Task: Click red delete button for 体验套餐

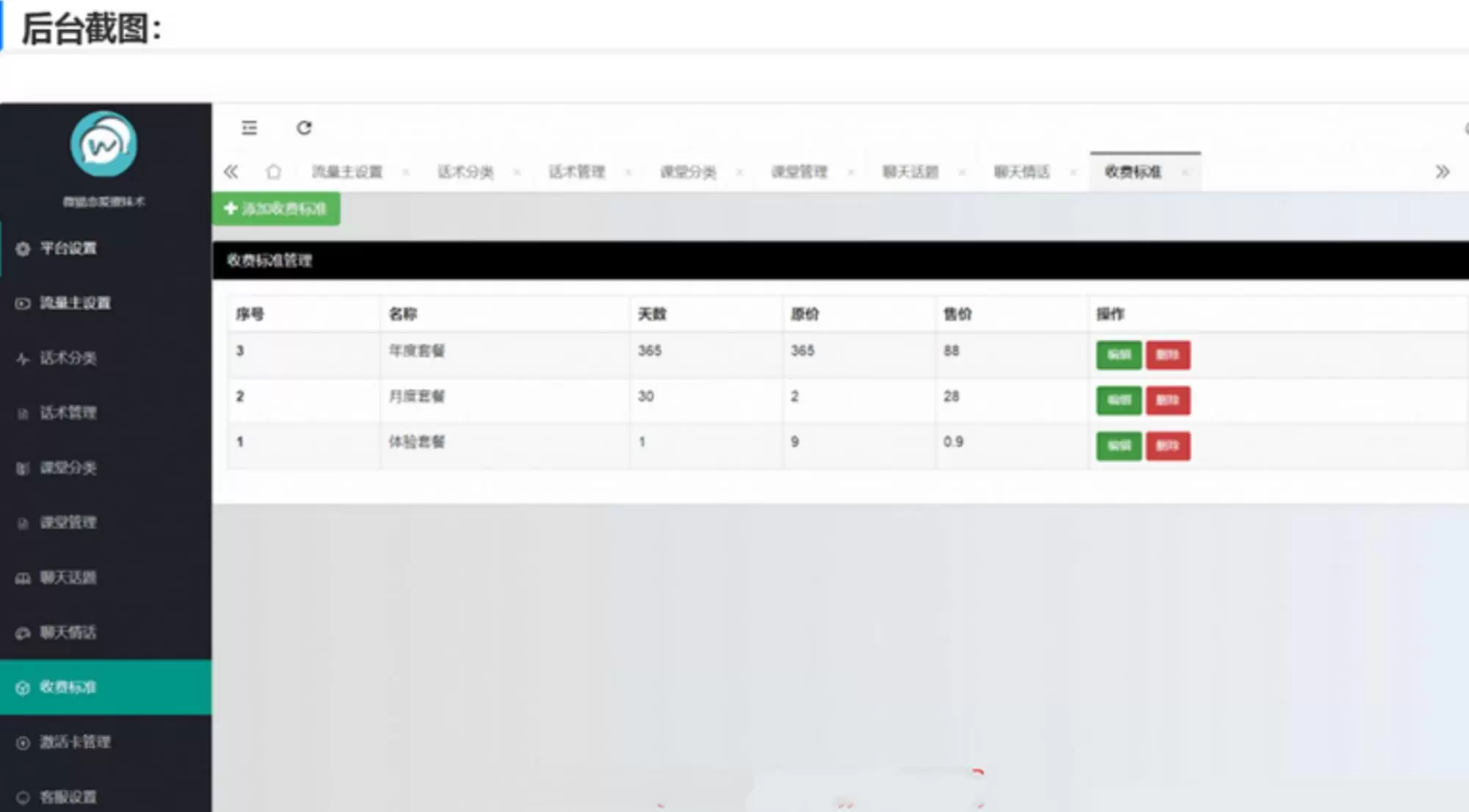Action: [1167, 446]
